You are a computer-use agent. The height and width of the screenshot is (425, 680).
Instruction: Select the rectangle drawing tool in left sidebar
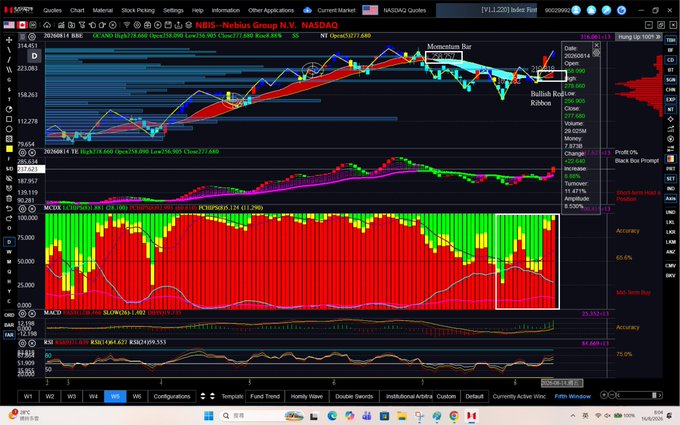pos(9,119)
